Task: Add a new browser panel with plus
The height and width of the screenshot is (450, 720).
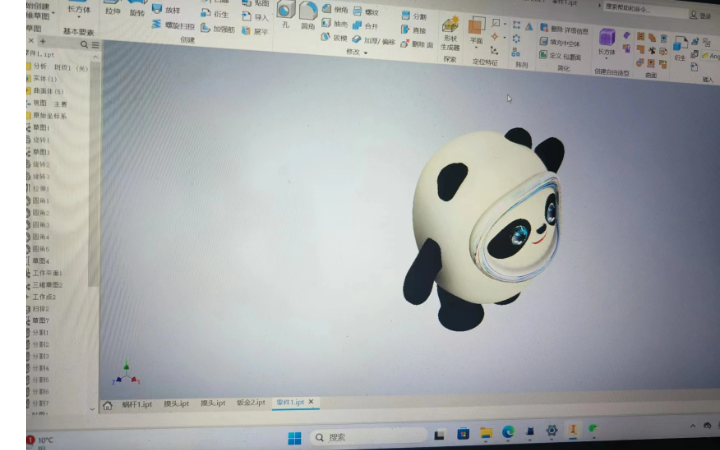Action: pos(43,41)
